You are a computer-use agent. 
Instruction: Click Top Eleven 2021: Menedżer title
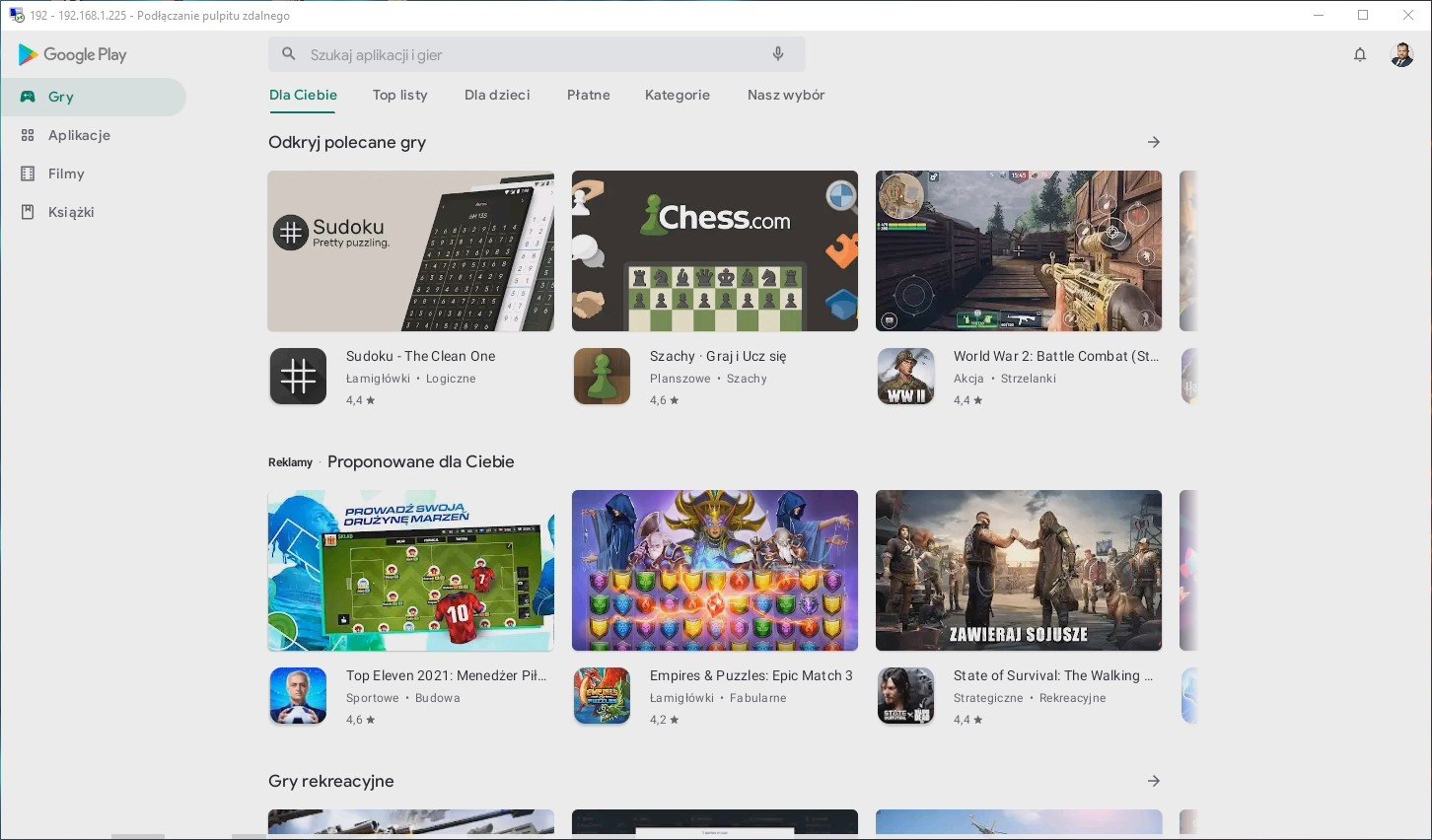446,675
